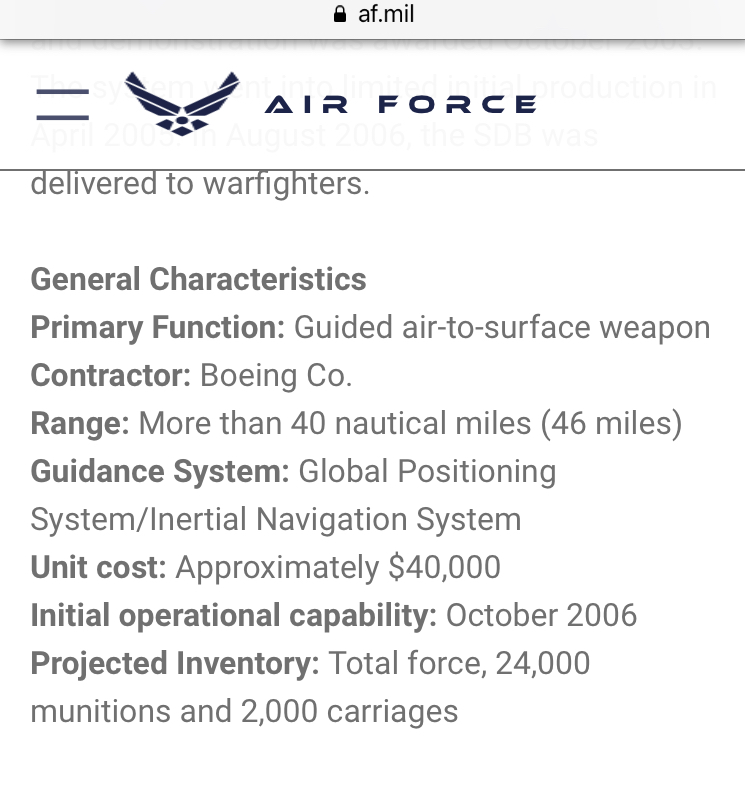Screen dimensions: 745x807
Task: Click the Primary Function label
Action: coord(157,328)
